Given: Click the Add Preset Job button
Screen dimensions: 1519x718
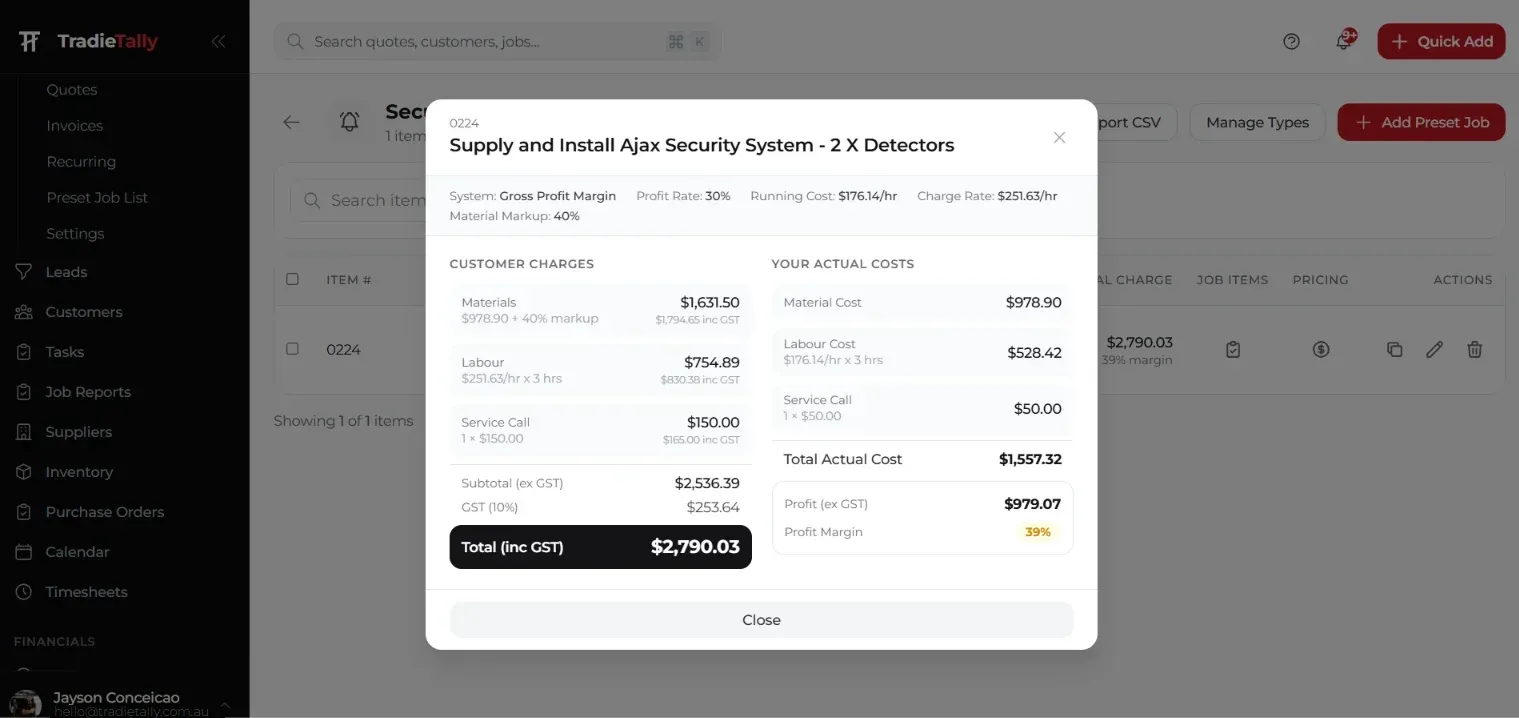Looking at the screenshot, I should click(1421, 122).
